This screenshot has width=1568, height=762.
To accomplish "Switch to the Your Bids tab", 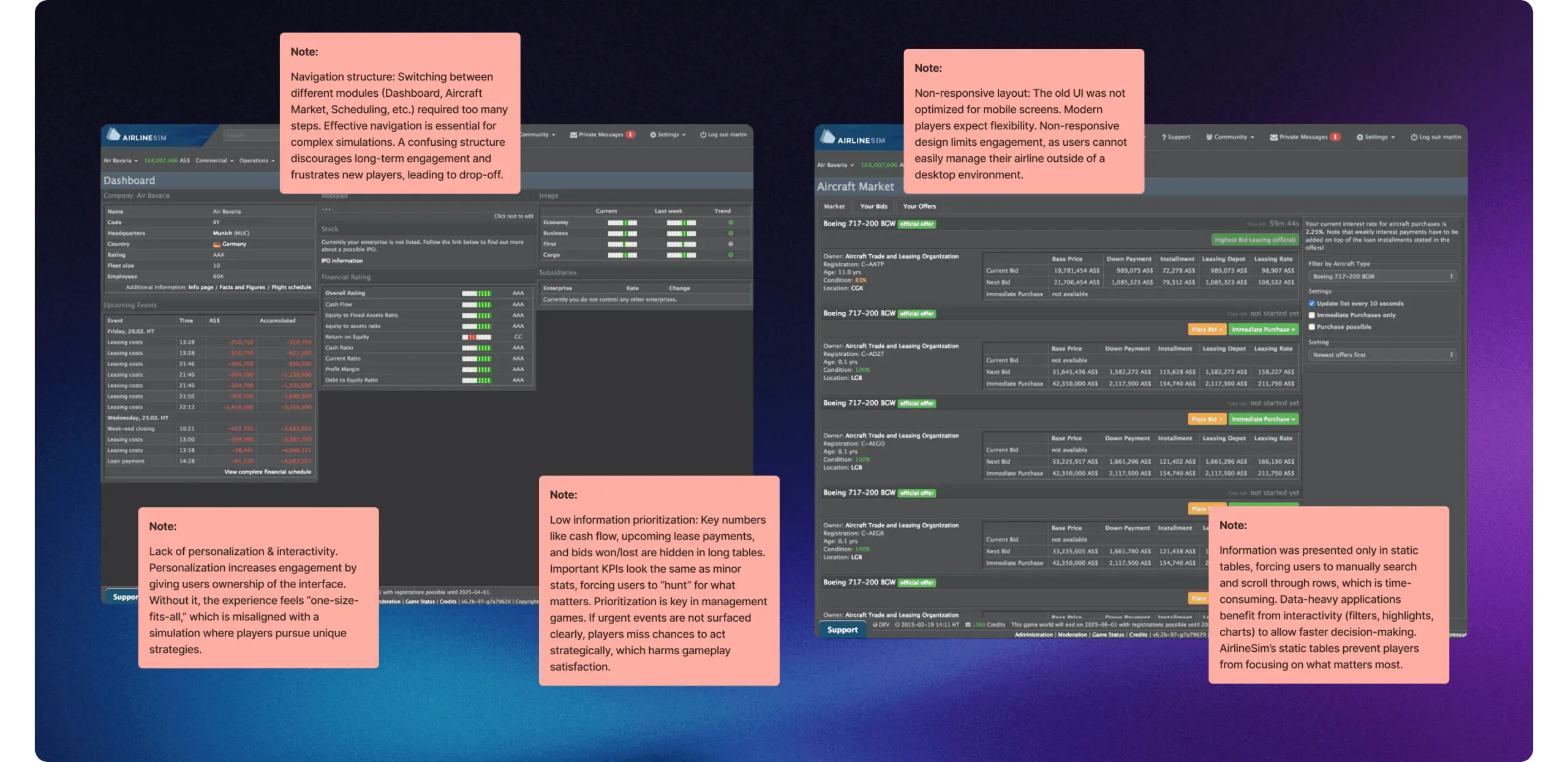I will point(873,206).
